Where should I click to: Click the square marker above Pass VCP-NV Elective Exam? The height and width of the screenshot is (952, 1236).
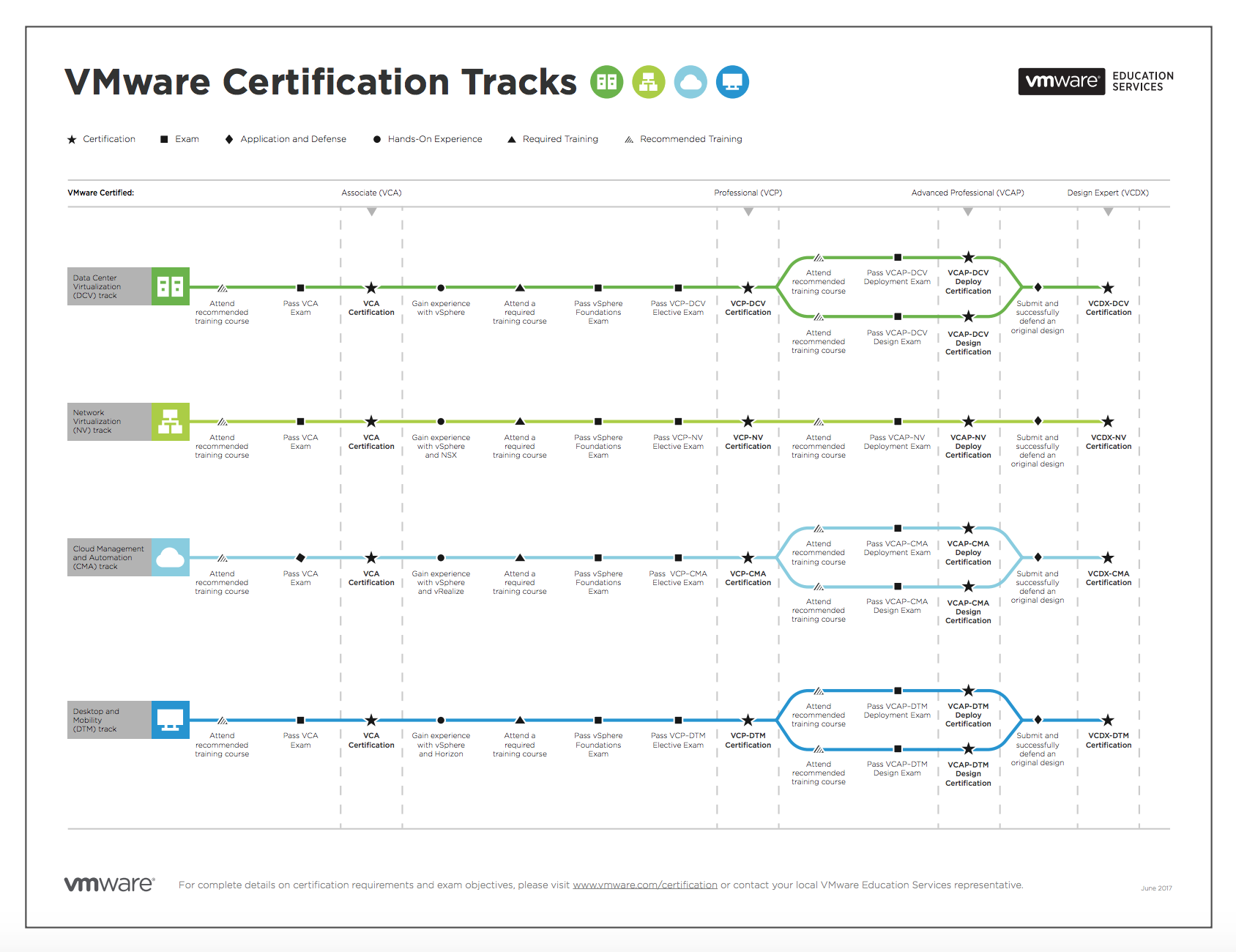click(x=678, y=422)
